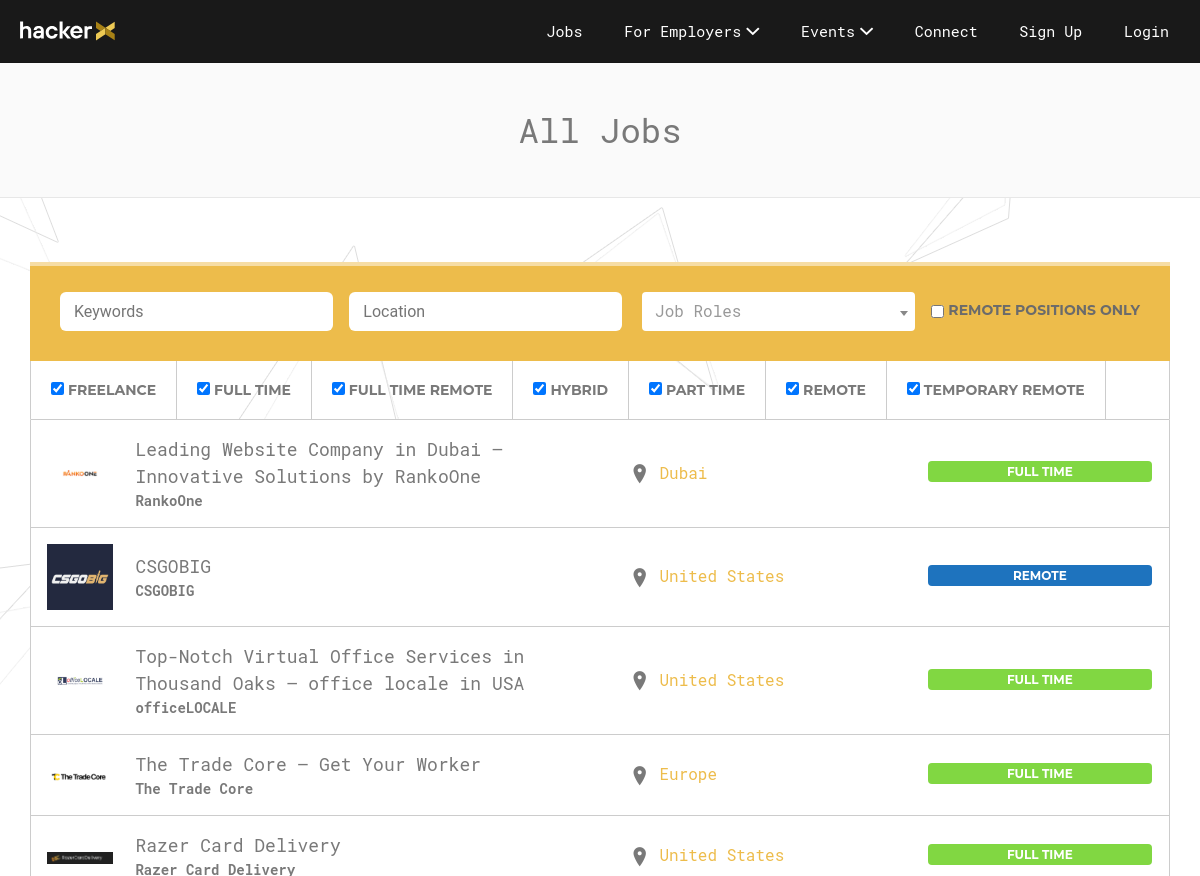Open the Login page
Image resolution: width=1200 pixels, height=876 pixels.
1146,32
